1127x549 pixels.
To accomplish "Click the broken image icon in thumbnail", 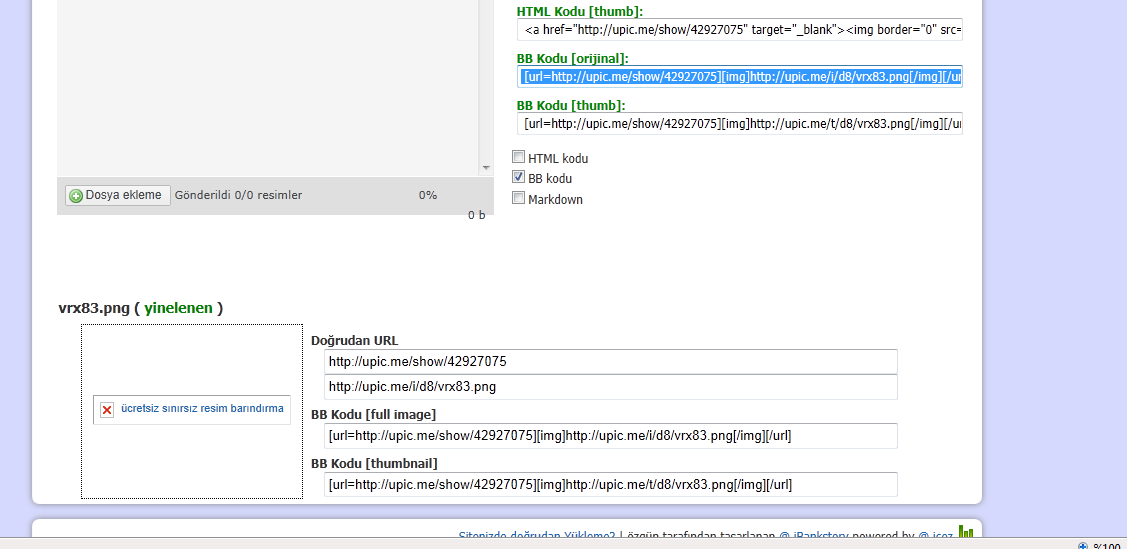I will click(107, 410).
